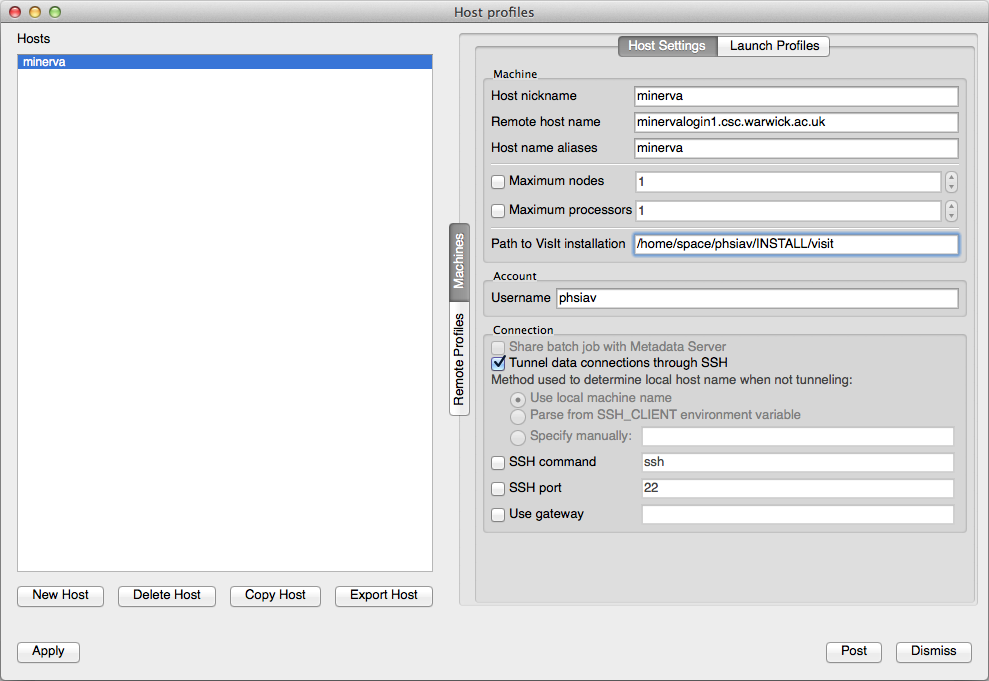Enable the Maximum nodes checkbox
The width and height of the screenshot is (989, 681).
point(497,182)
